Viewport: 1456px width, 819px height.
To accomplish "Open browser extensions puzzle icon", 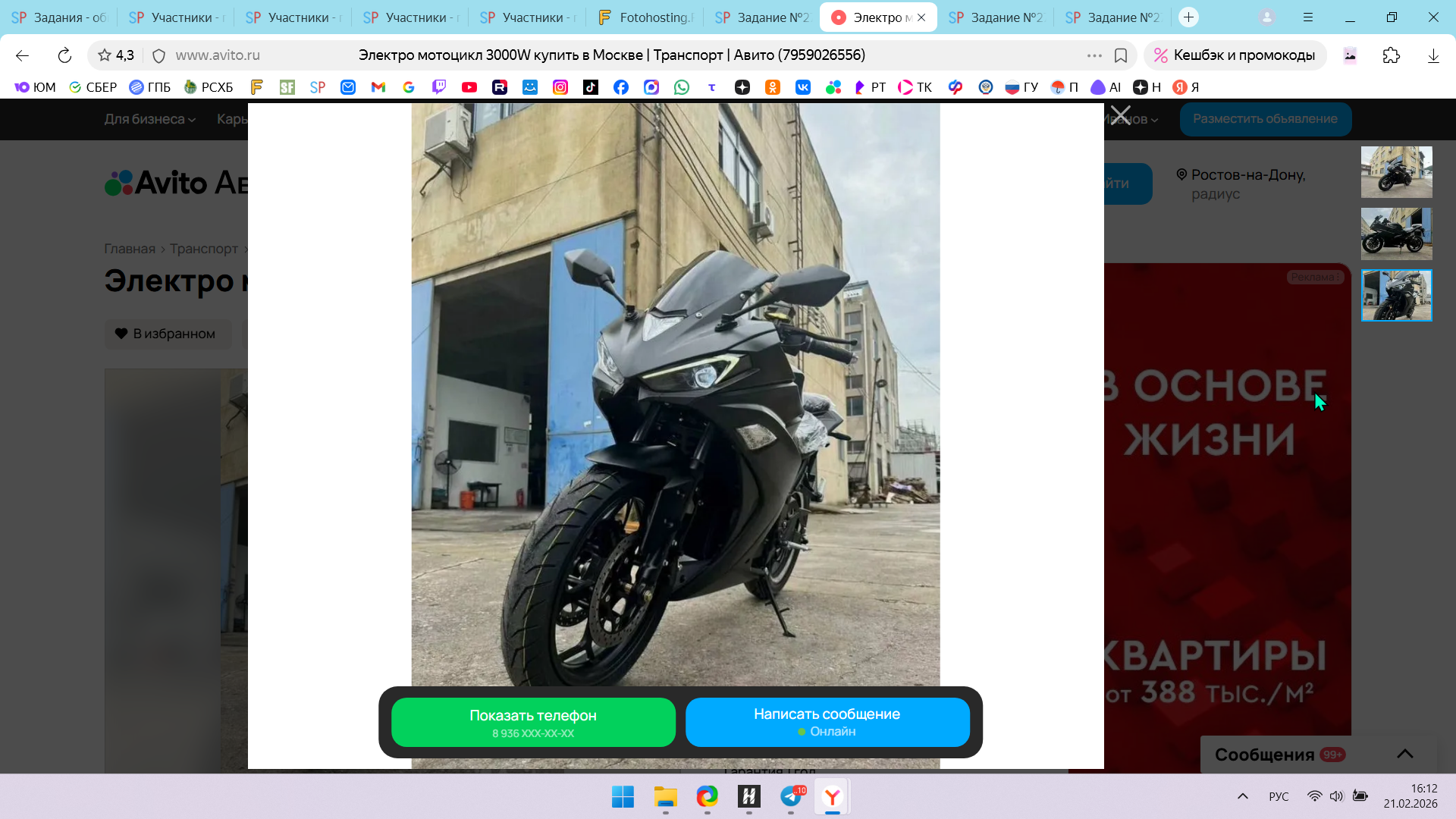I will point(1391,55).
